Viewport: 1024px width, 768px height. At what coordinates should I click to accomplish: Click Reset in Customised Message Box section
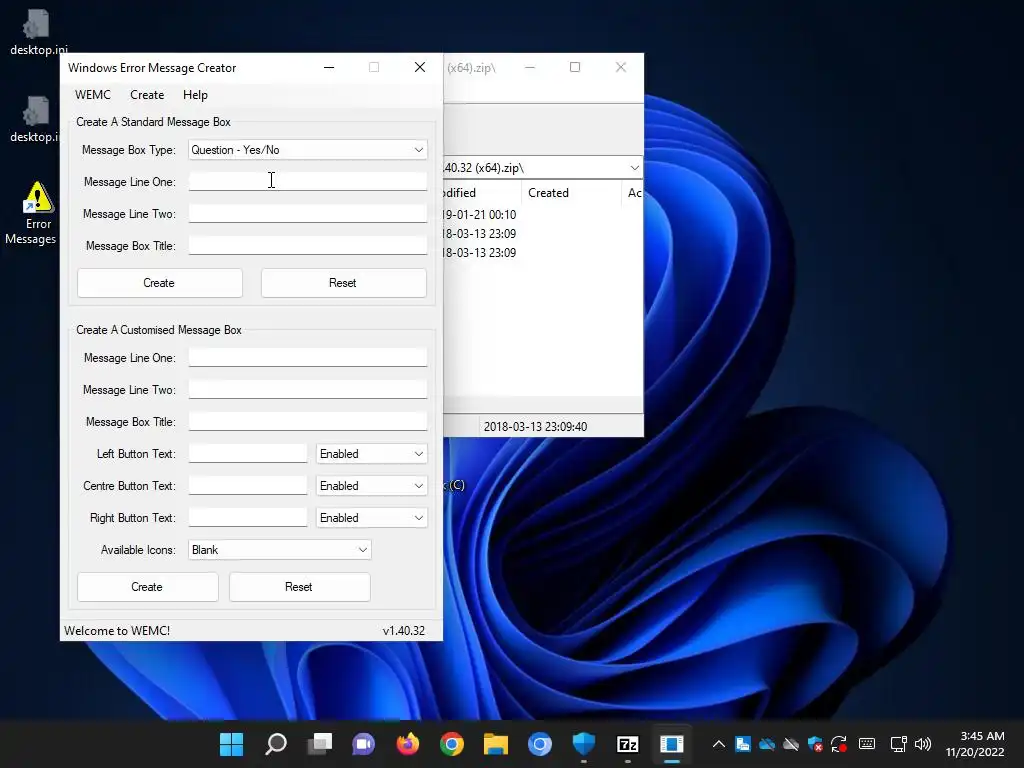click(299, 586)
